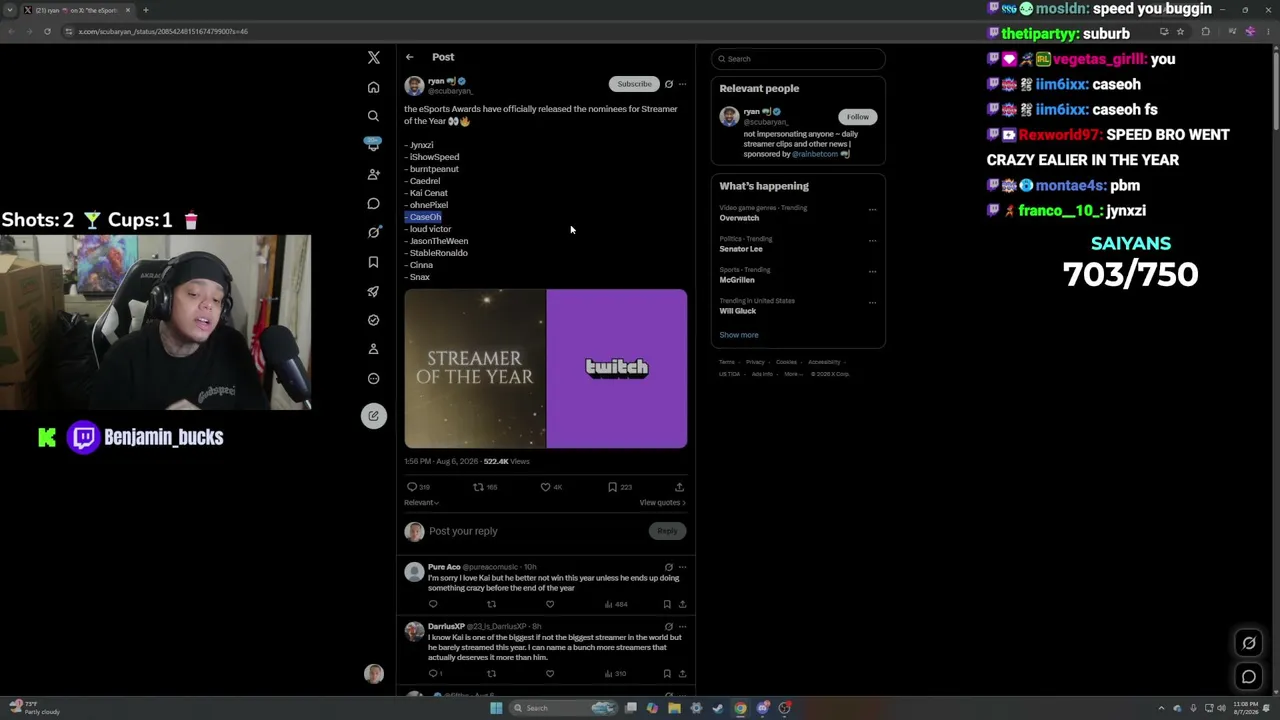Open the X home logo
1280x720 pixels.
point(373,58)
